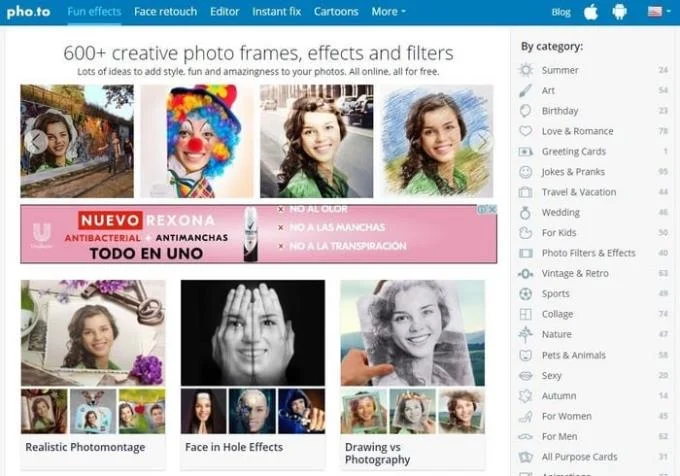
Task: Open the Summer category sun icon
Action: (x=526, y=70)
